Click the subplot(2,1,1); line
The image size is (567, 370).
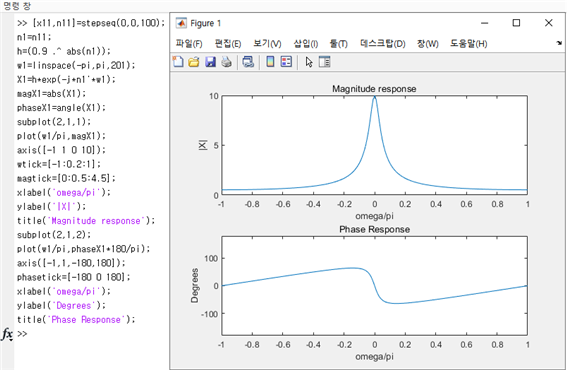point(54,122)
